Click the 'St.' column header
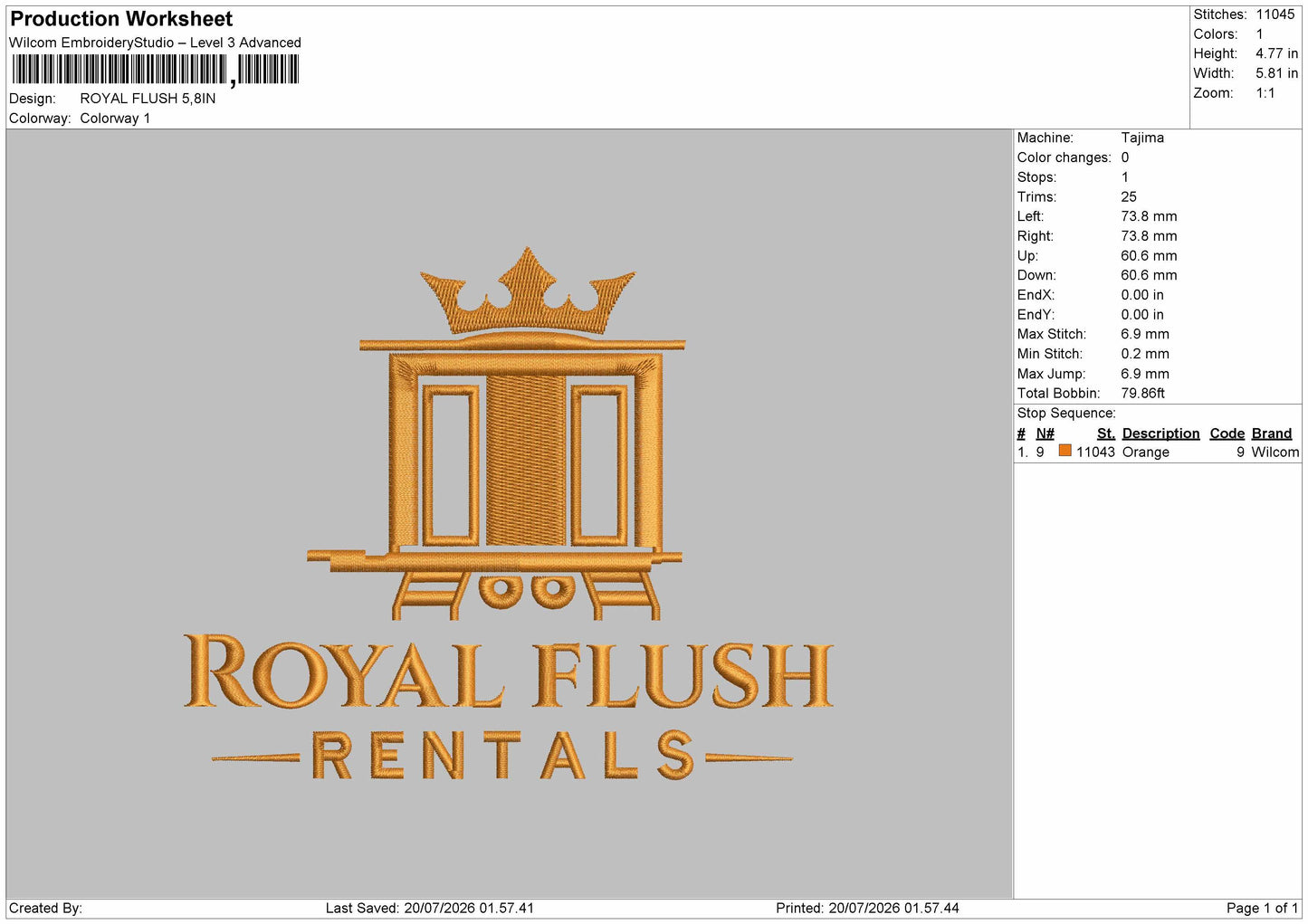Viewport: 1308px width, 924px height. click(1106, 433)
